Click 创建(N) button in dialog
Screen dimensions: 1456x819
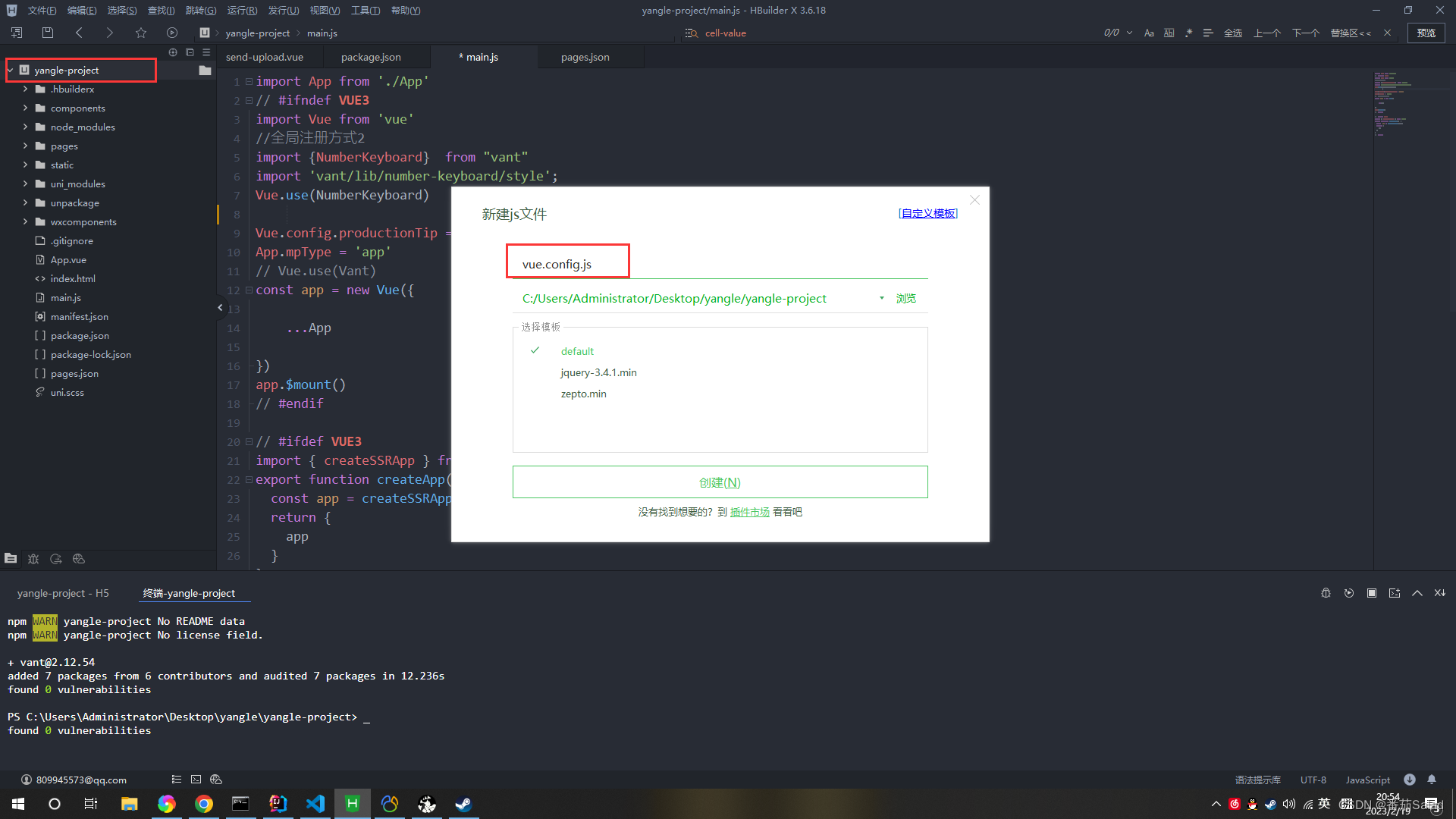(x=720, y=482)
